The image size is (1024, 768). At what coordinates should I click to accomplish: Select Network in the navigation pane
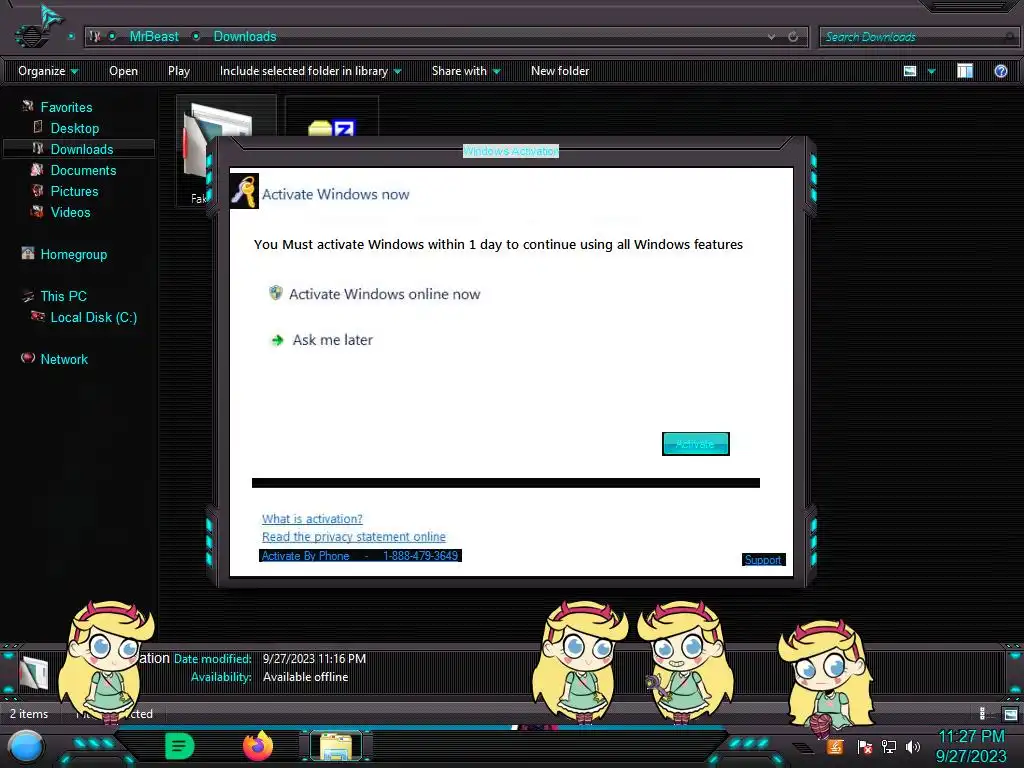click(x=64, y=359)
